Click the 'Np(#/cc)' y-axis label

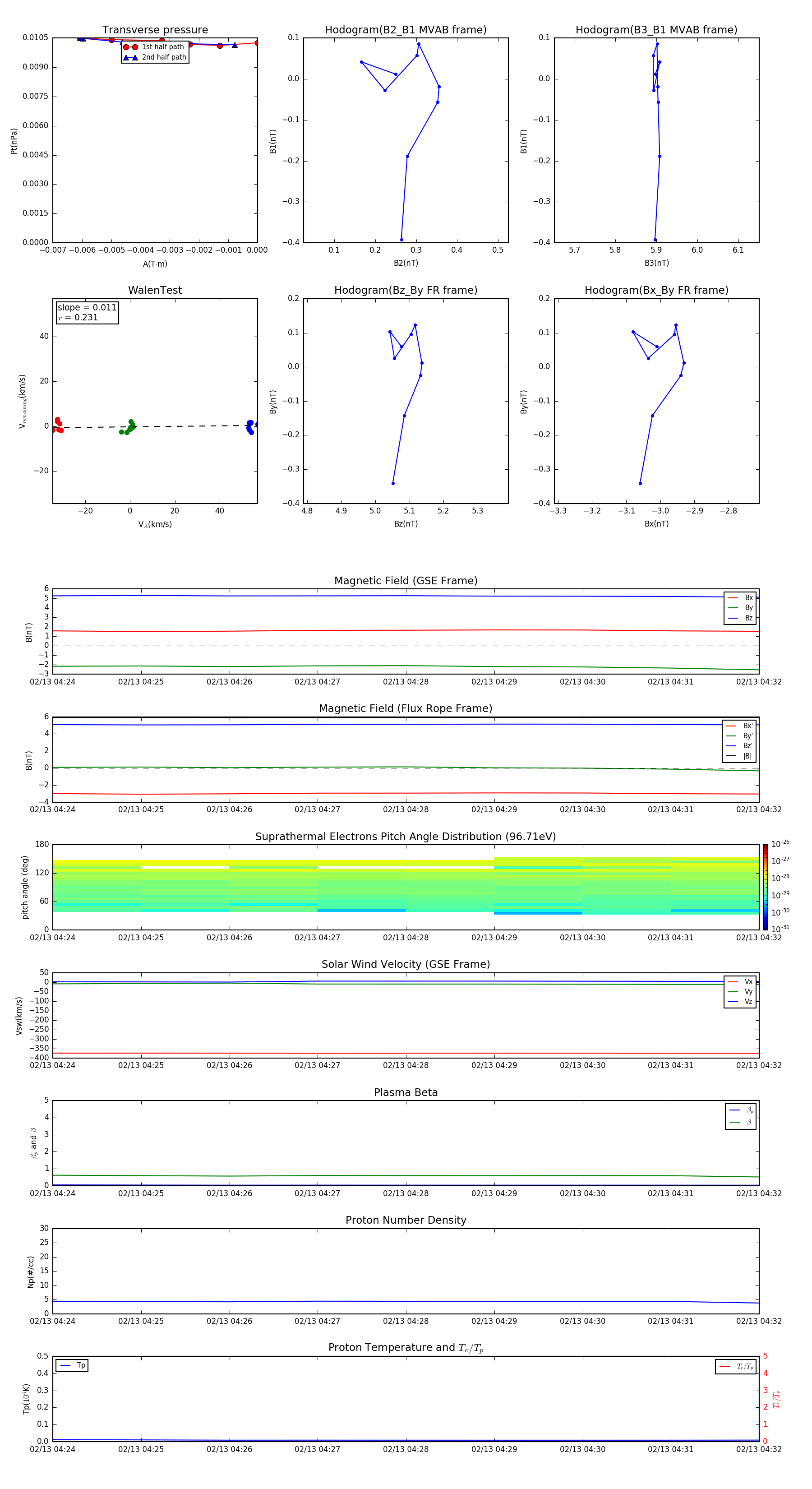pos(31,1272)
